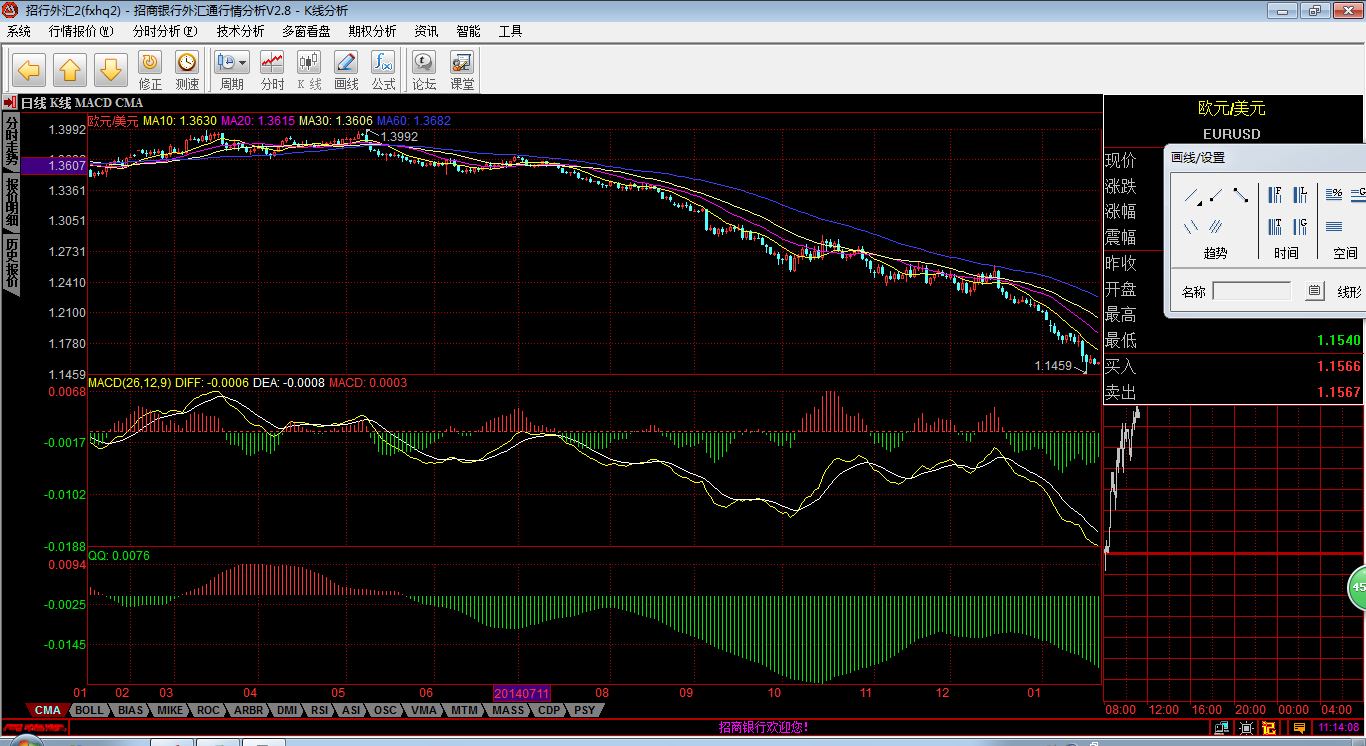
Task: Open the 测速 speed test tool
Action: tap(187, 70)
